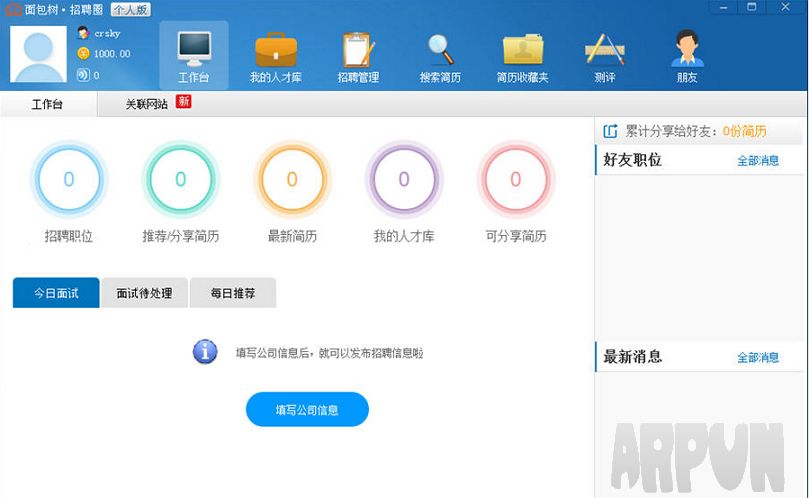Select the 面试待处理 tab
Viewport: 809px width, 498px height.
(144, 293)
